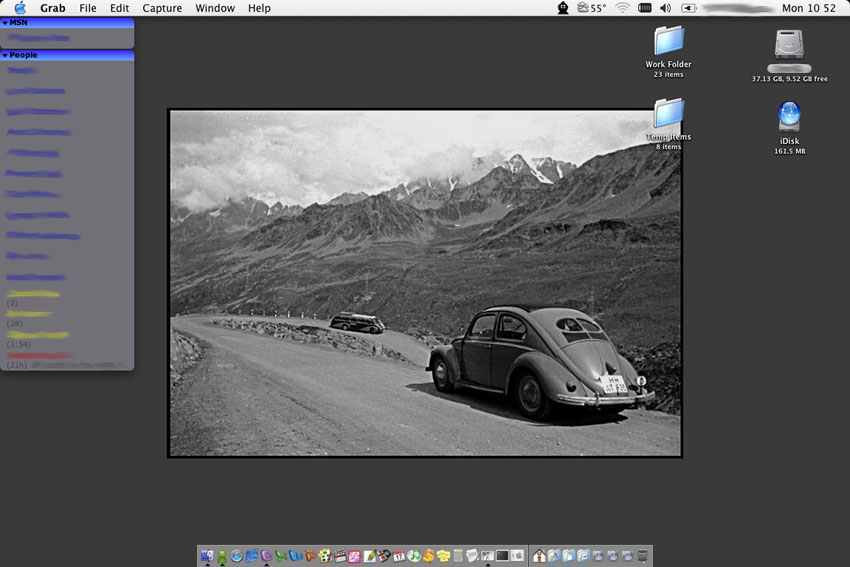Open the Capture menu
This screenshot has height=567, width=850.
(x=162, y=8)
